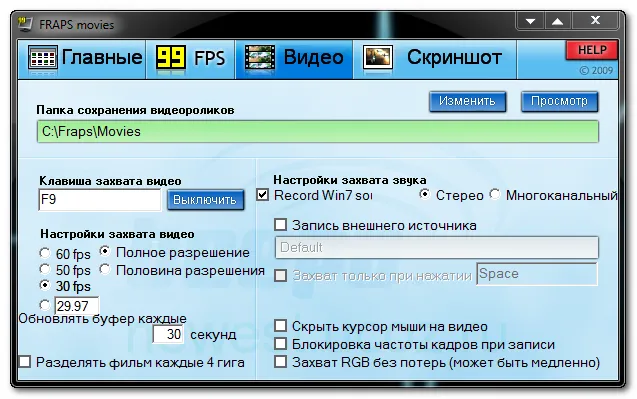Image resolution: width=637 pixels, height=399 pixels.
Task: Select the Видео tab
Action: point(294,58)
